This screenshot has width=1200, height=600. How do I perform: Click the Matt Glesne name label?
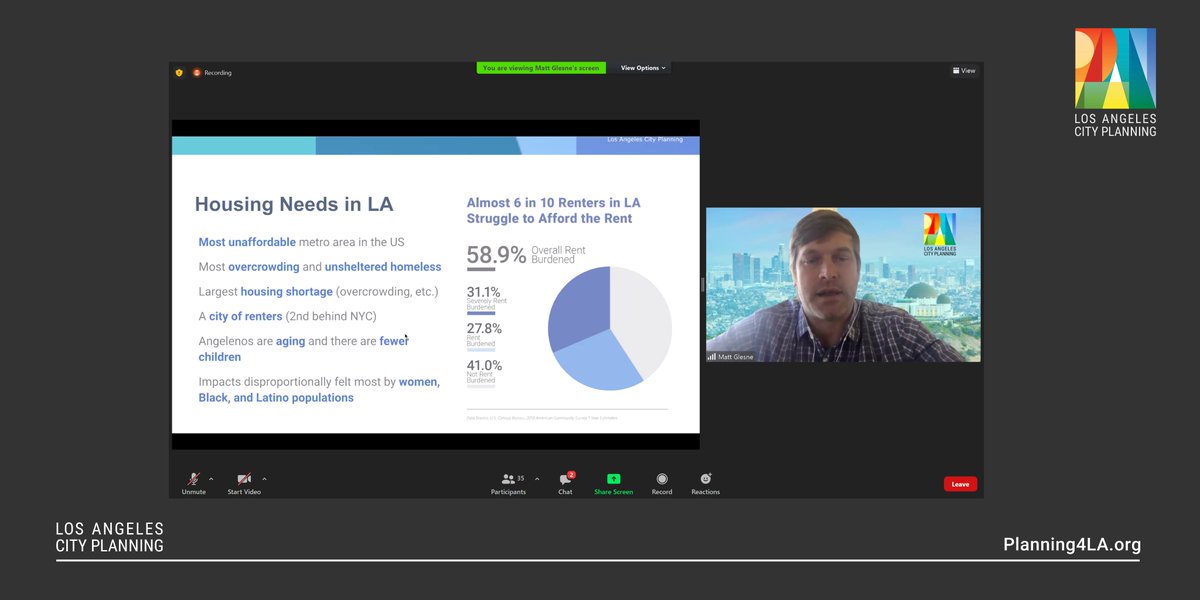coord(731,357)
